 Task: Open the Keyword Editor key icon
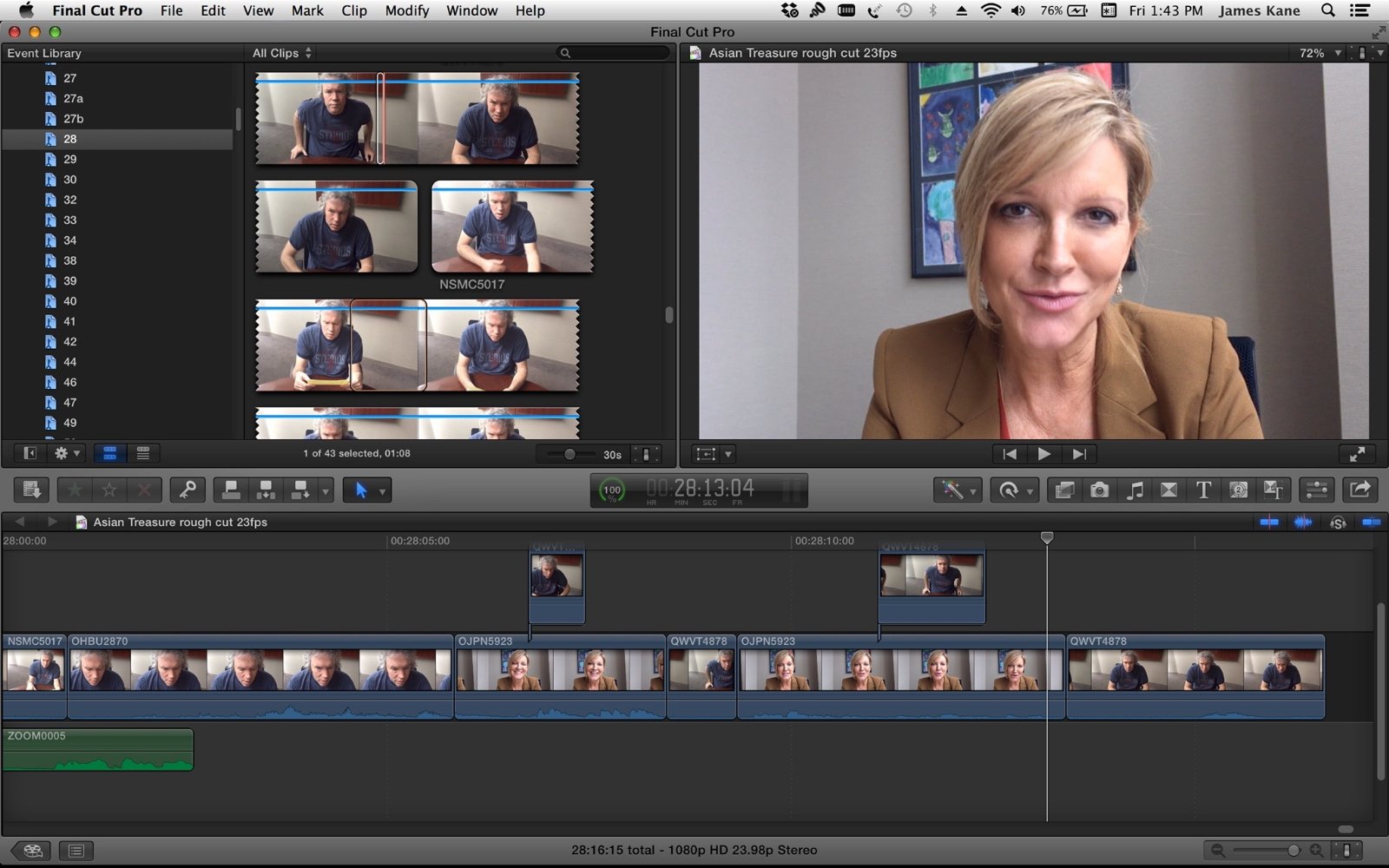tap(188, 490)
